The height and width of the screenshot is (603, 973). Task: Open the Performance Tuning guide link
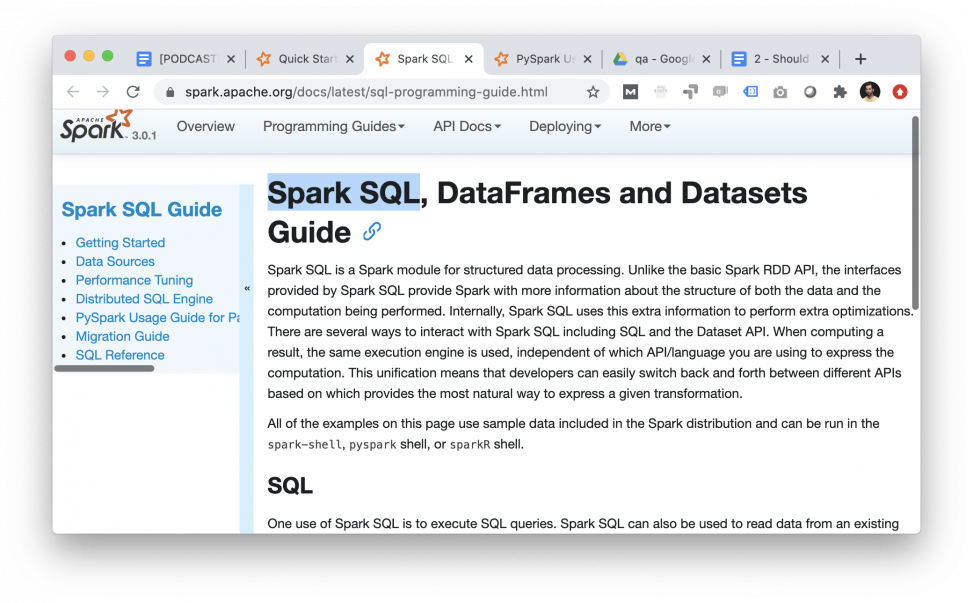click(134, 280)
